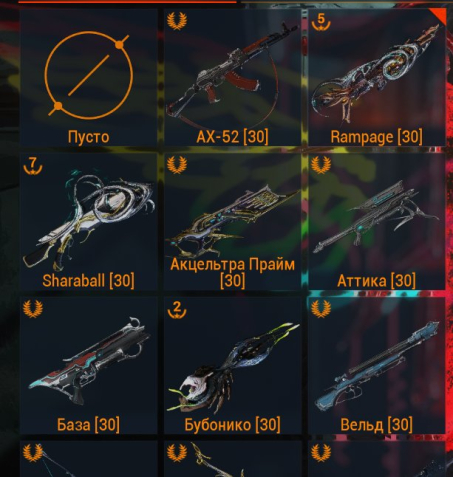Pick the Бубонико weapon image

click(x=233, y=367)
